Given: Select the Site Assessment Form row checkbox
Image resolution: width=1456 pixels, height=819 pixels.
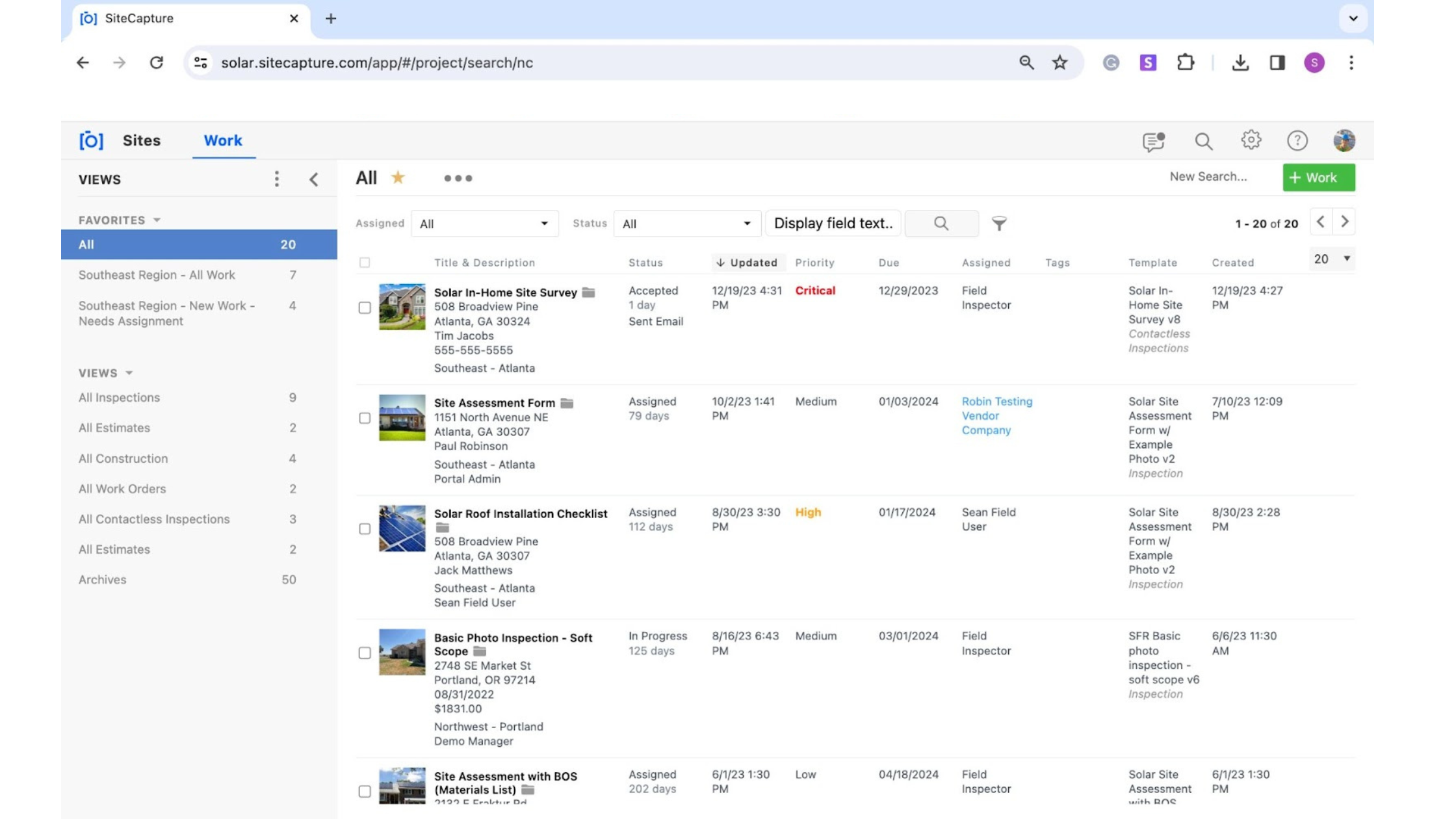Looking at the screenshot, I should [365, 418].
